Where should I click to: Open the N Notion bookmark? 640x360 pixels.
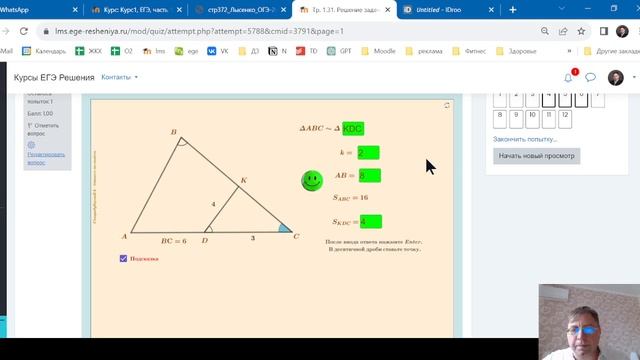278,51
